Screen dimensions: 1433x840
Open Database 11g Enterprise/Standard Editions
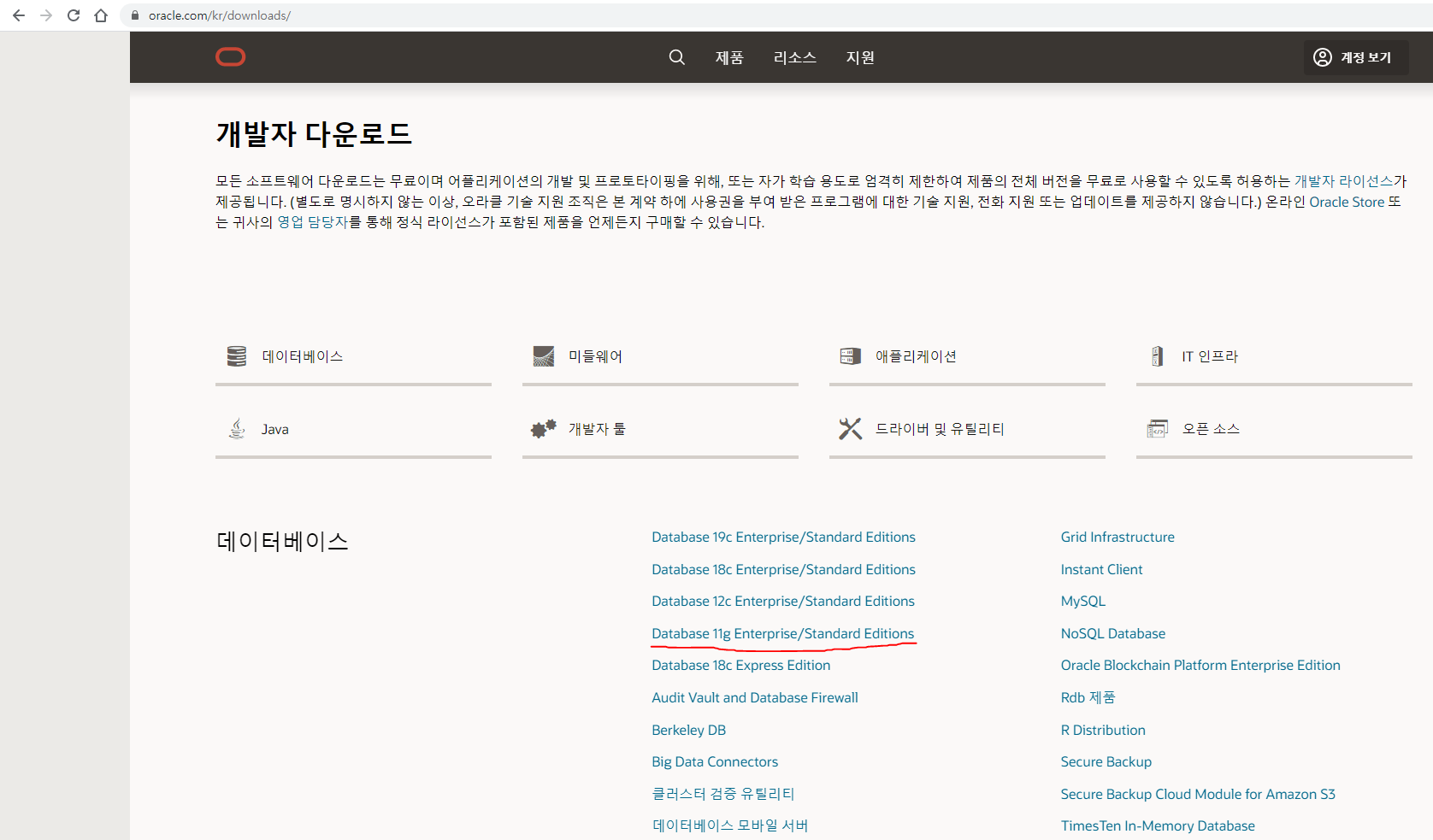(x=782, y=633)
